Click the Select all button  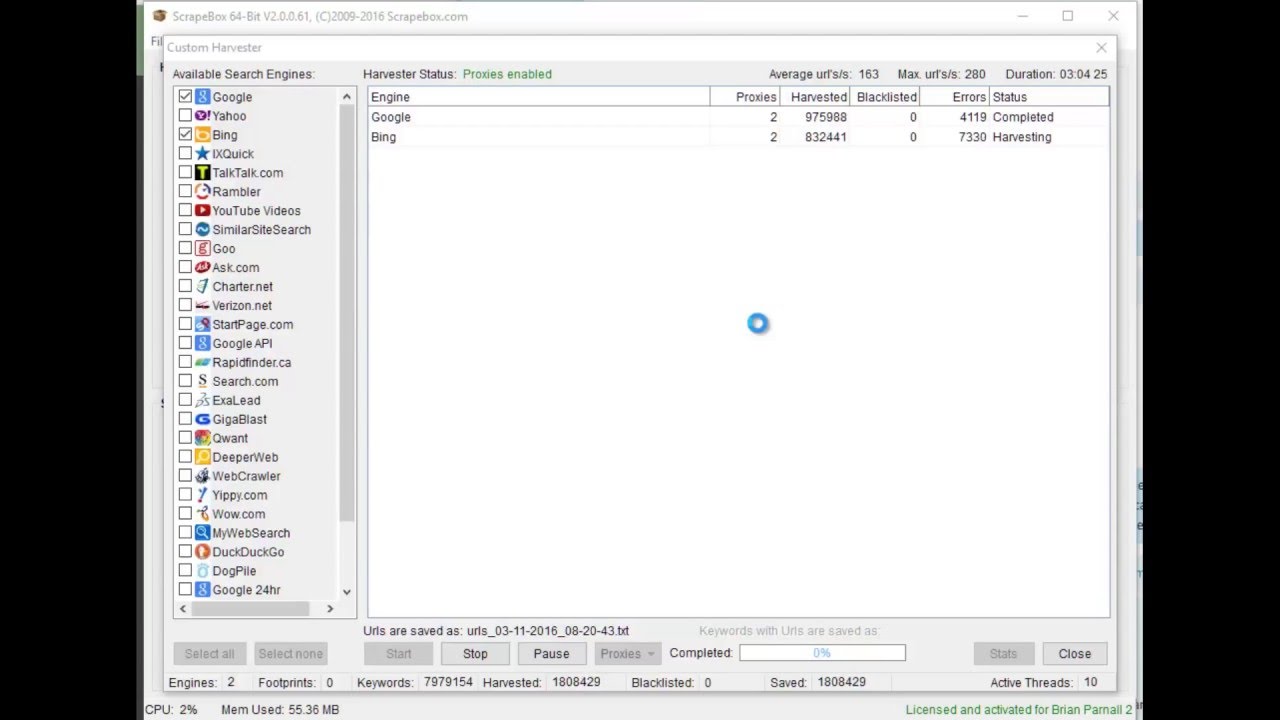(209, 654)
